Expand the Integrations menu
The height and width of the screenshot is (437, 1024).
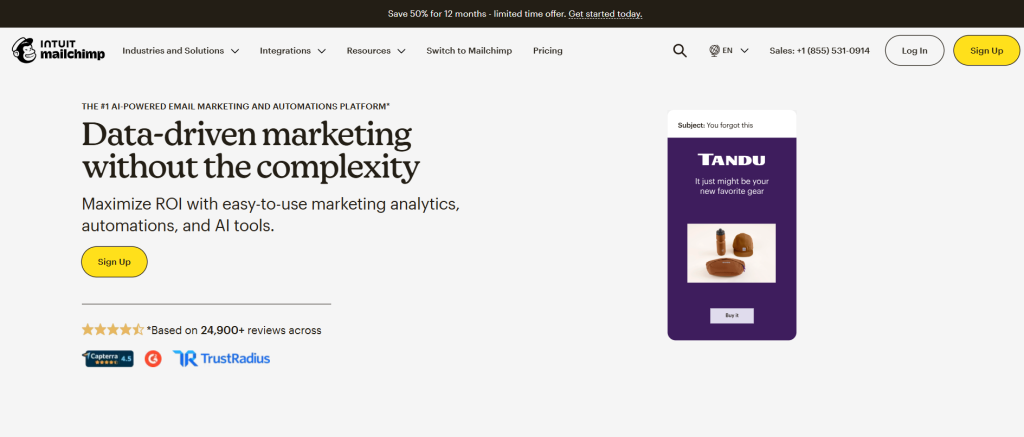(x=293, y=51)
